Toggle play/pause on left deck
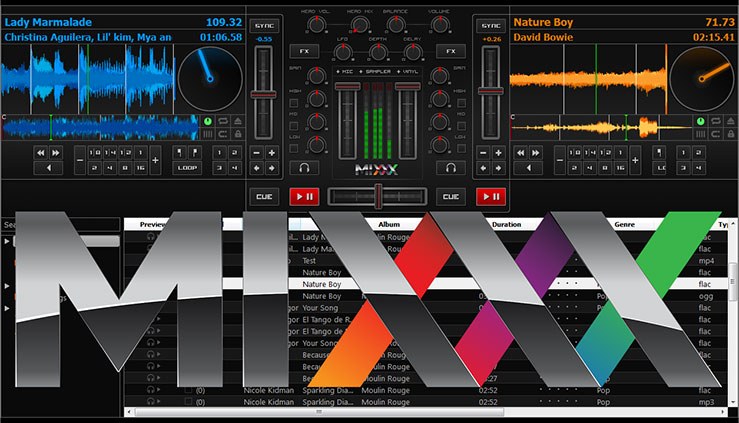 tap(304, 196)
